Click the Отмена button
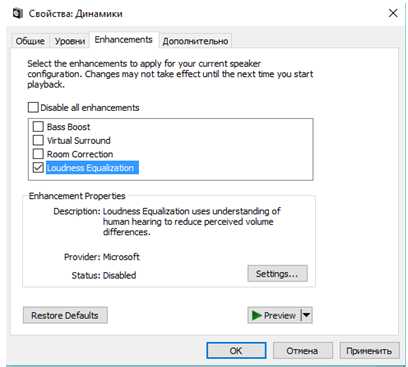408x367 pixels. [x=302, y=351]
